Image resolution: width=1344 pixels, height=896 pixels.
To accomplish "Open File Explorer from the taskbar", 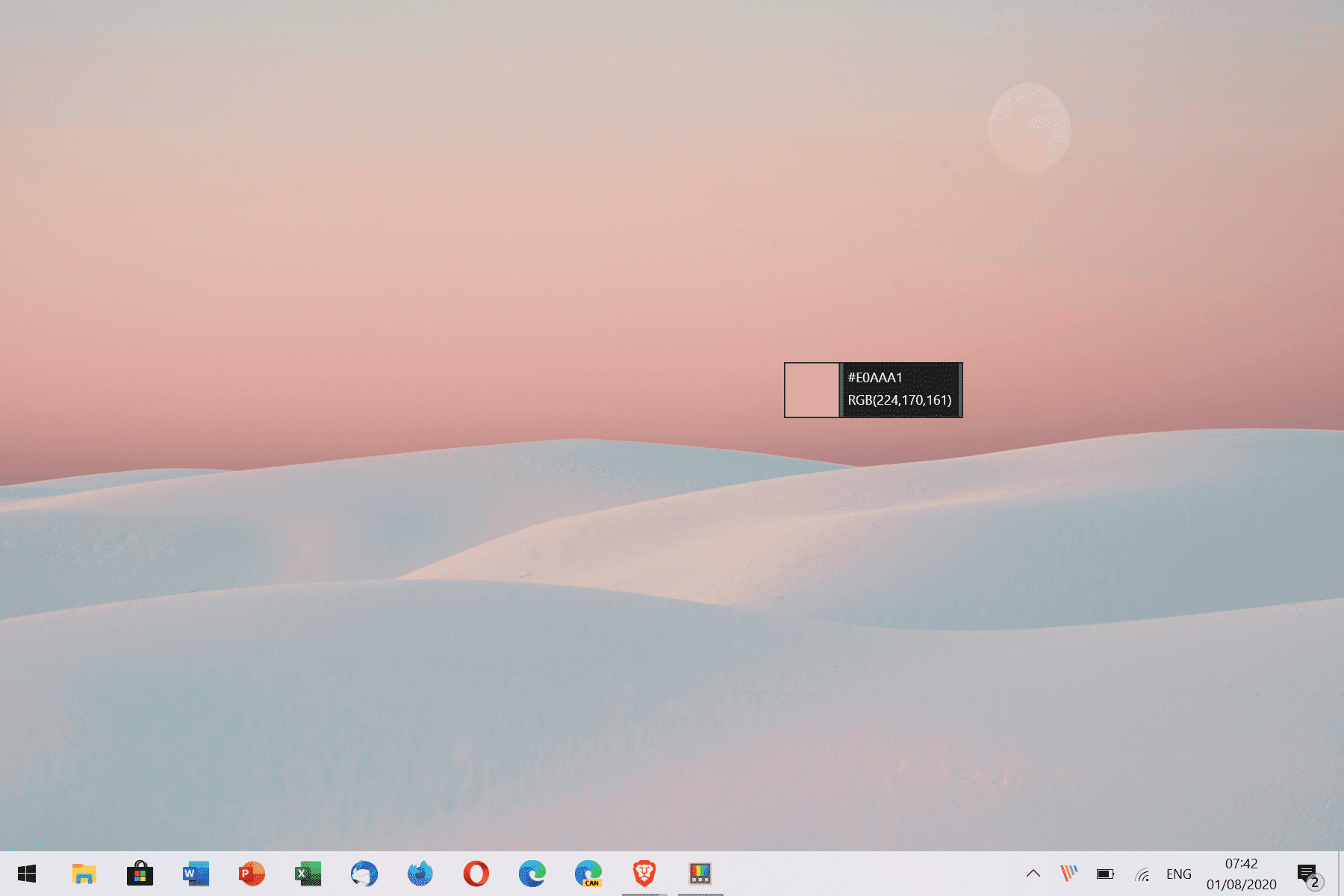I will [84, 874].
